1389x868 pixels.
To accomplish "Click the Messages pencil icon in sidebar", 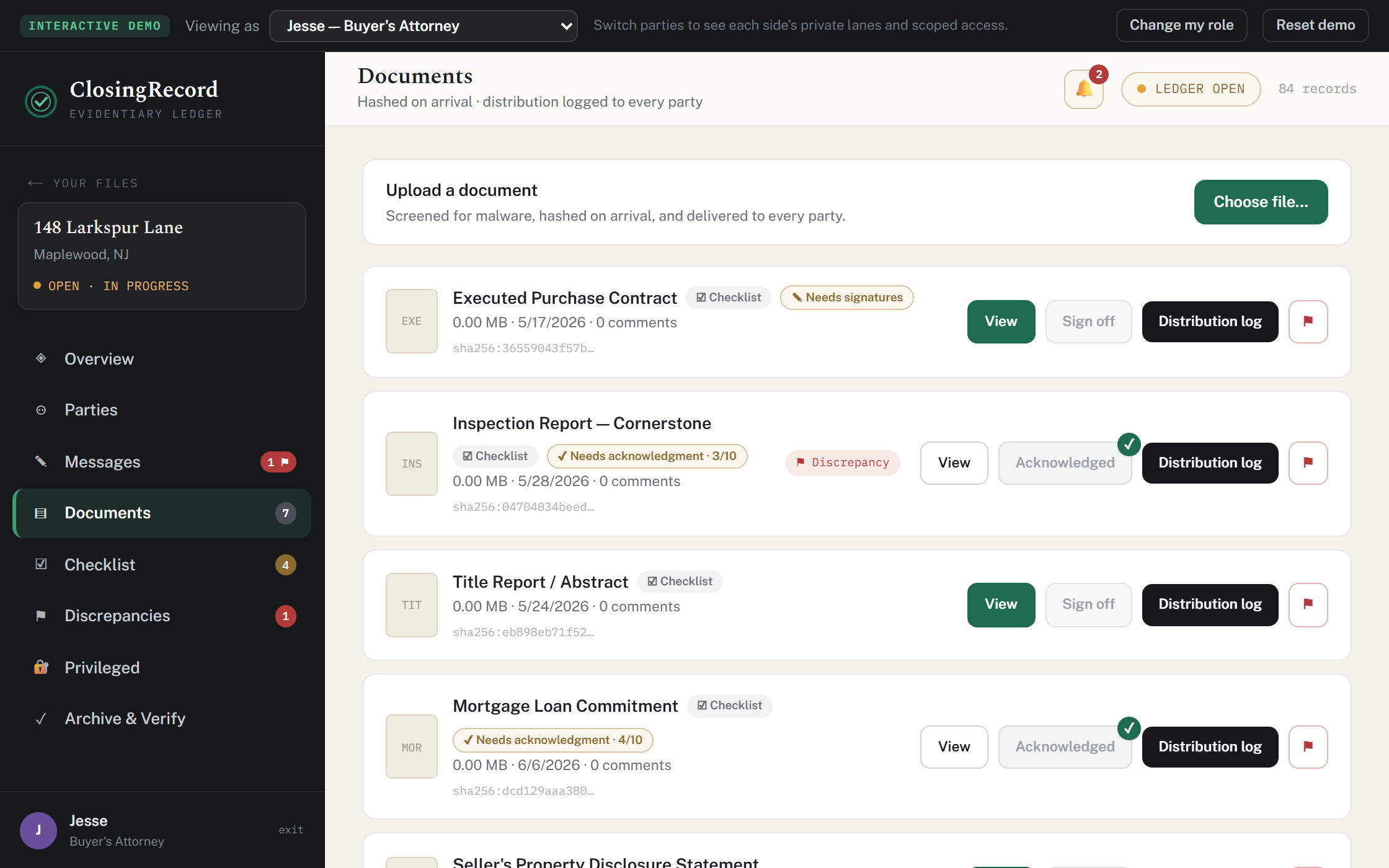I will 41,461.
